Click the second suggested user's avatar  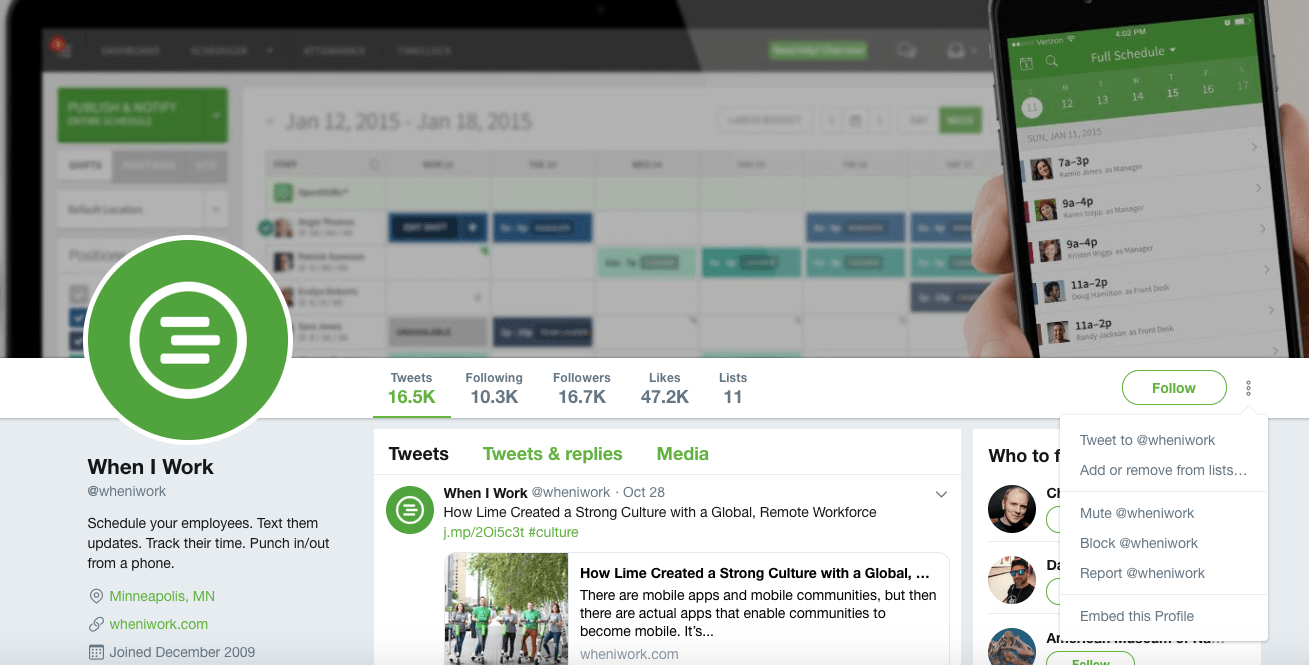1012,580
